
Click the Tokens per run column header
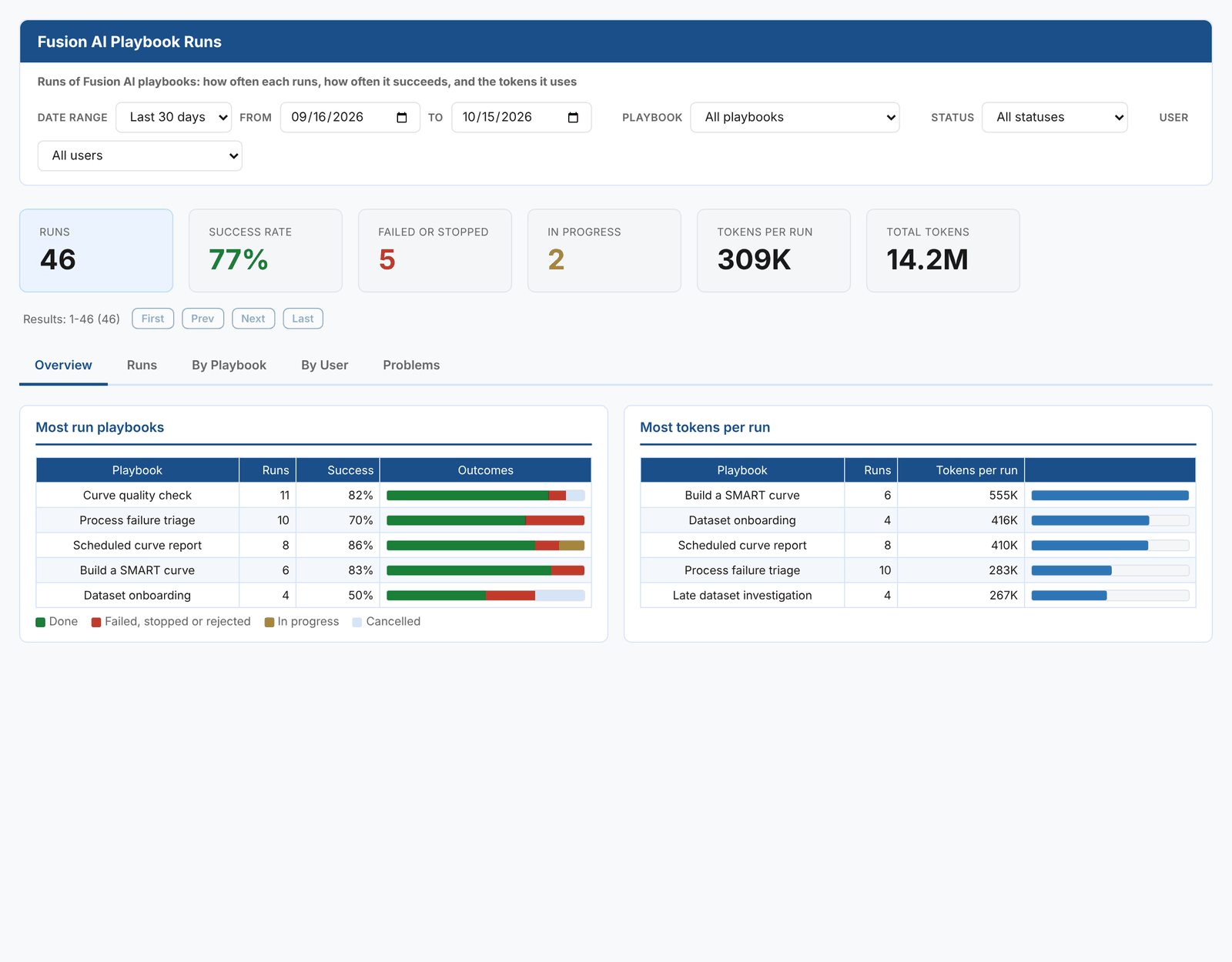(961, 470)
